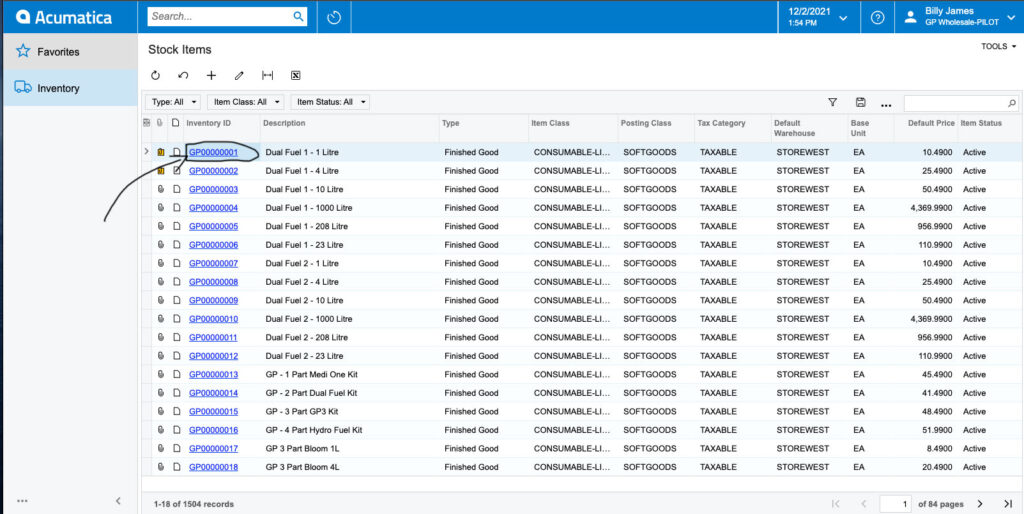Click the attachment paperclip of GP00000003 row

pyautogui.click(x=161, y=189)
